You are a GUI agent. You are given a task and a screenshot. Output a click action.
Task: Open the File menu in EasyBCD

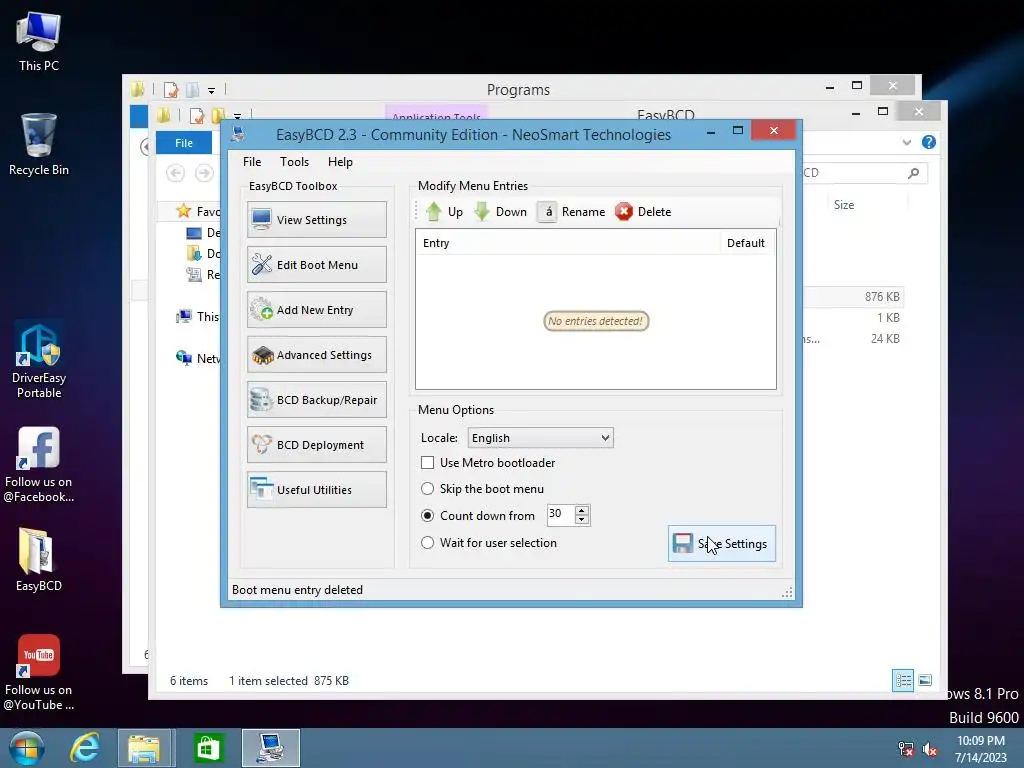click(x=252, y=162)
